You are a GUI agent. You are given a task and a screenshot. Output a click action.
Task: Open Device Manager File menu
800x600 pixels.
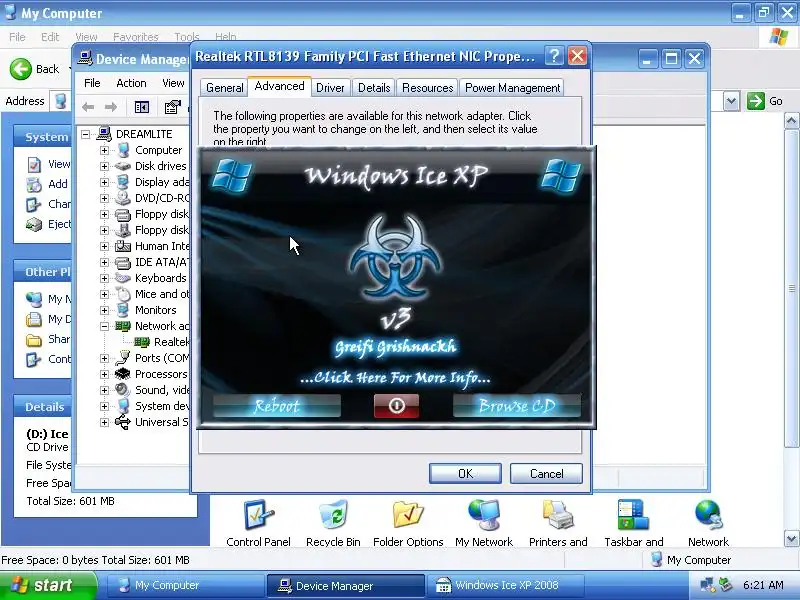[92, 83]
